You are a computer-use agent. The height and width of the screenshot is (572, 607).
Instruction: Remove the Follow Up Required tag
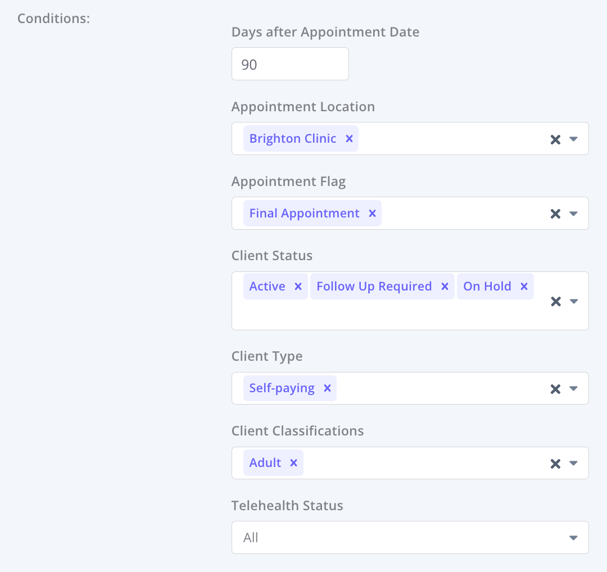point(445,287)
